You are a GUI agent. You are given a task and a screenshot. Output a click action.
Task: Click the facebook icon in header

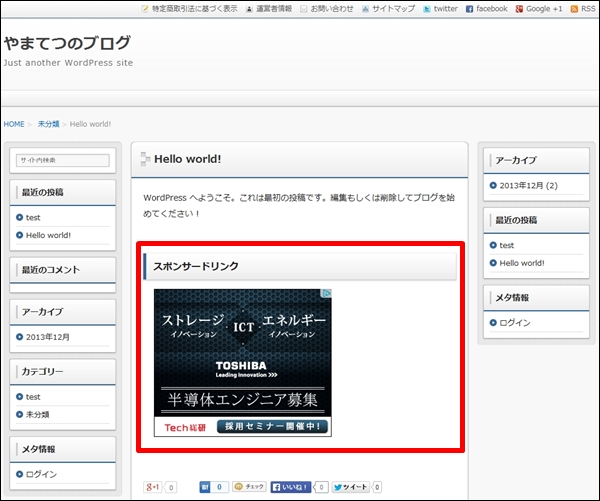470,9
